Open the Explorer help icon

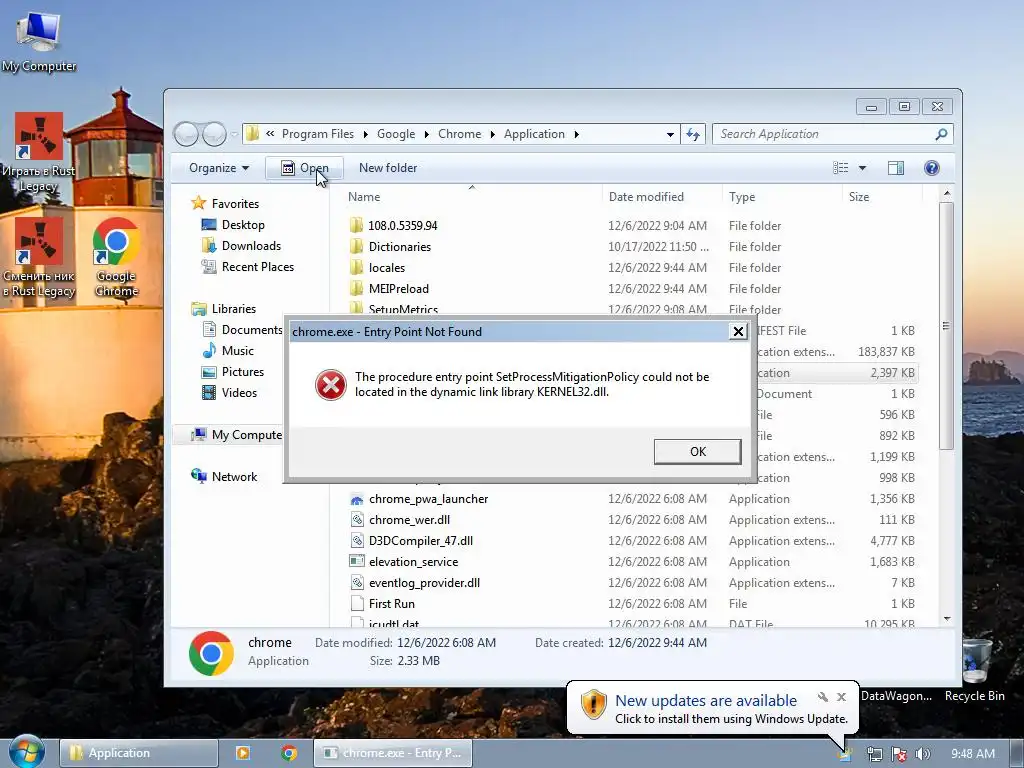pyautogui.click(x=931, y=168)
